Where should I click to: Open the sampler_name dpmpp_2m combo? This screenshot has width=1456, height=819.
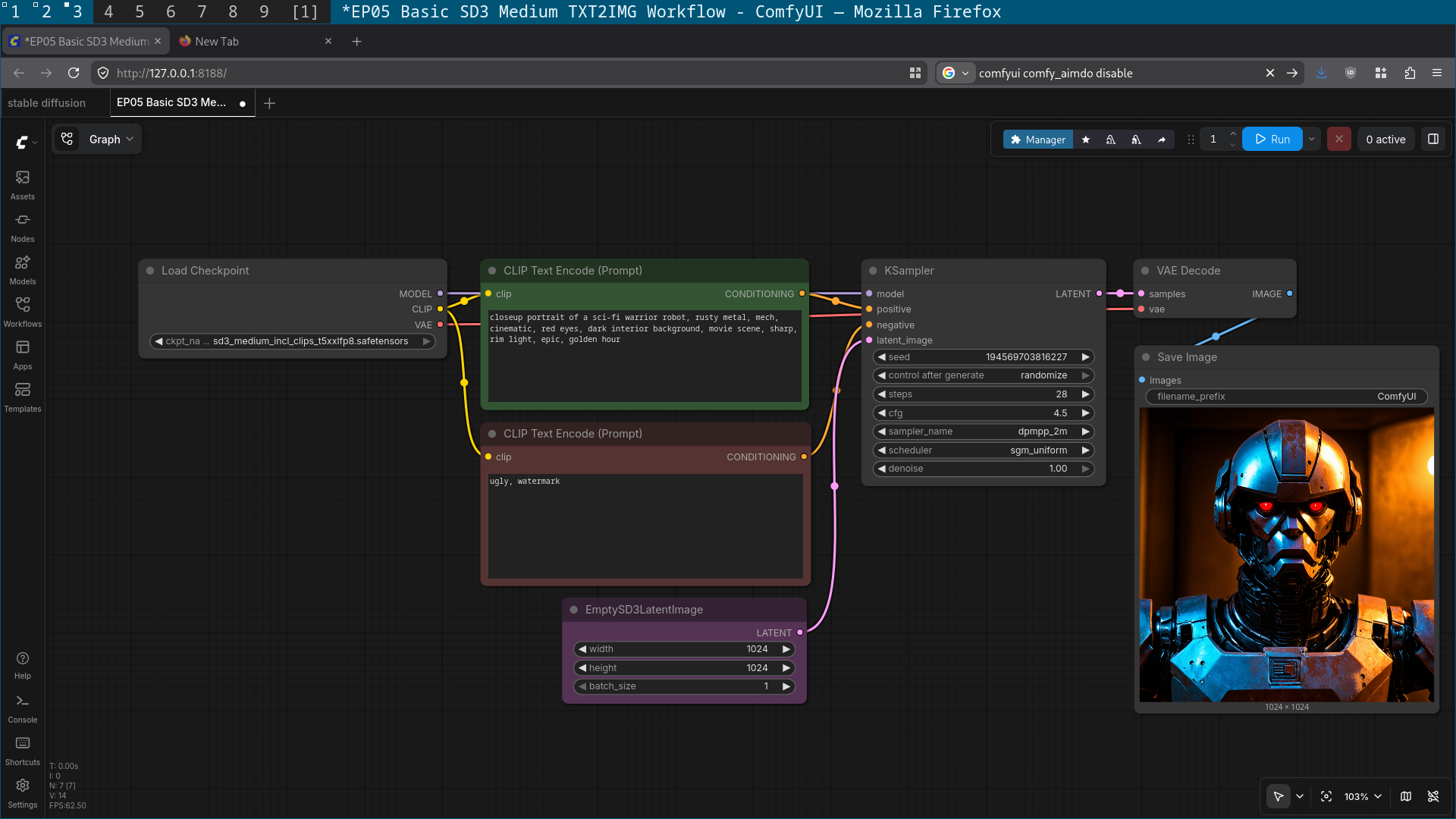pyautogui.click(x=984, y=431)
